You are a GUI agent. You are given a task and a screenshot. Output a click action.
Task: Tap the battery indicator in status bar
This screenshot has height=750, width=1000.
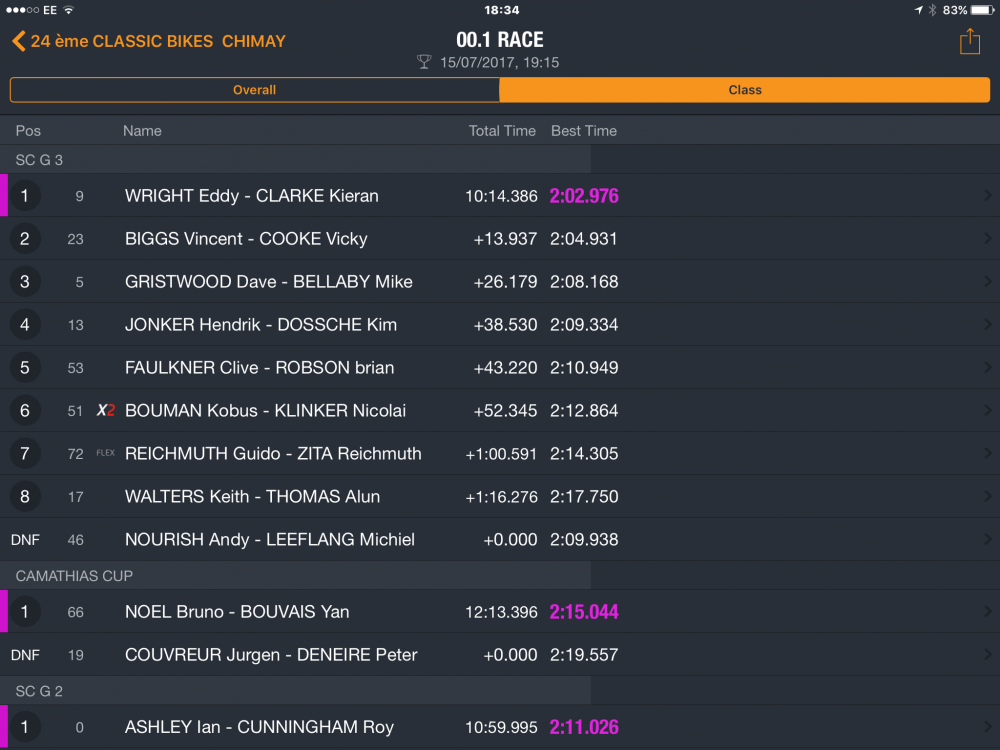pos(982,10)
